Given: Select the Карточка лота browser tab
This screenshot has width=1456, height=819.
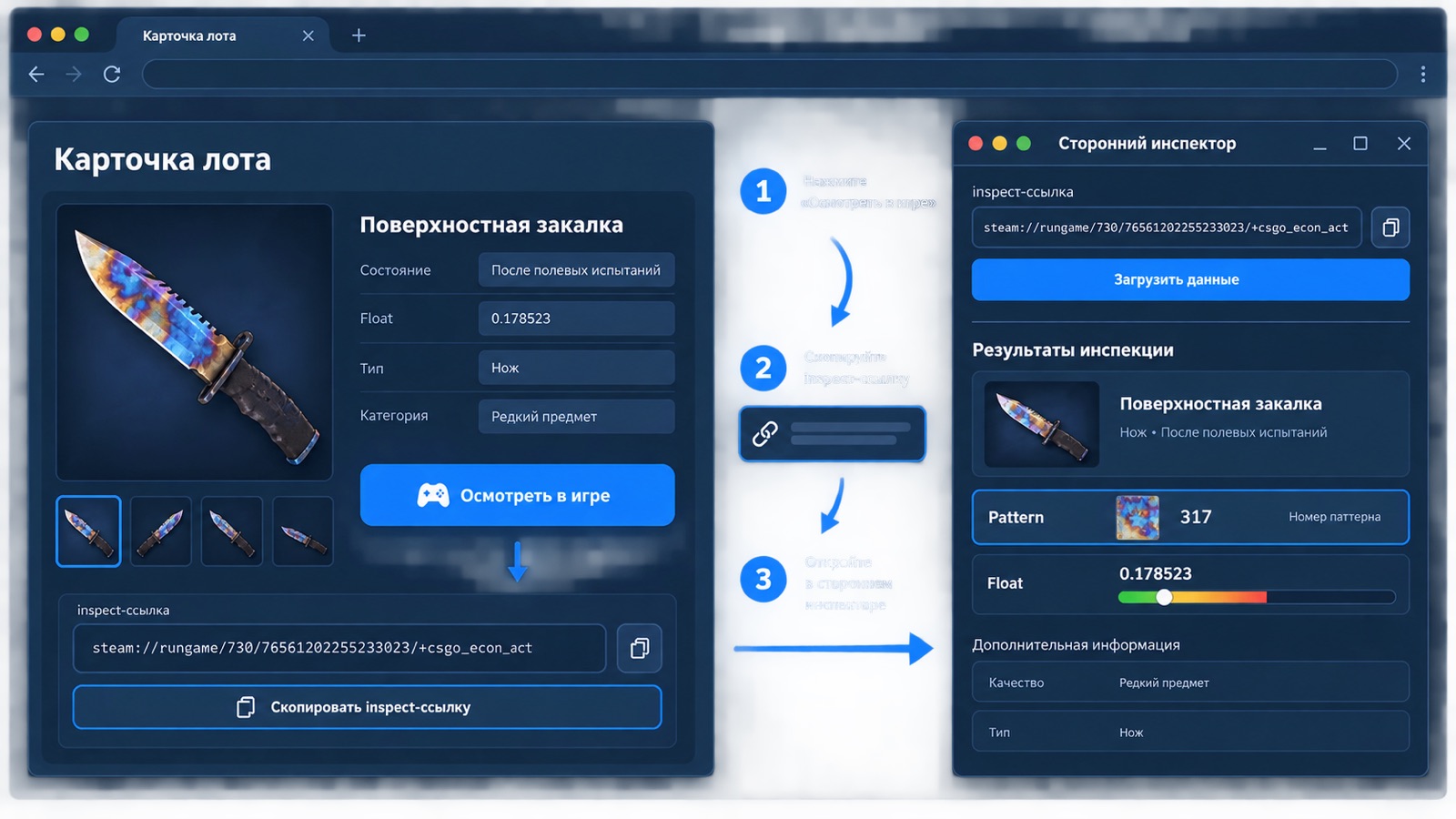Looking at the screenshot, I should 221,35.
